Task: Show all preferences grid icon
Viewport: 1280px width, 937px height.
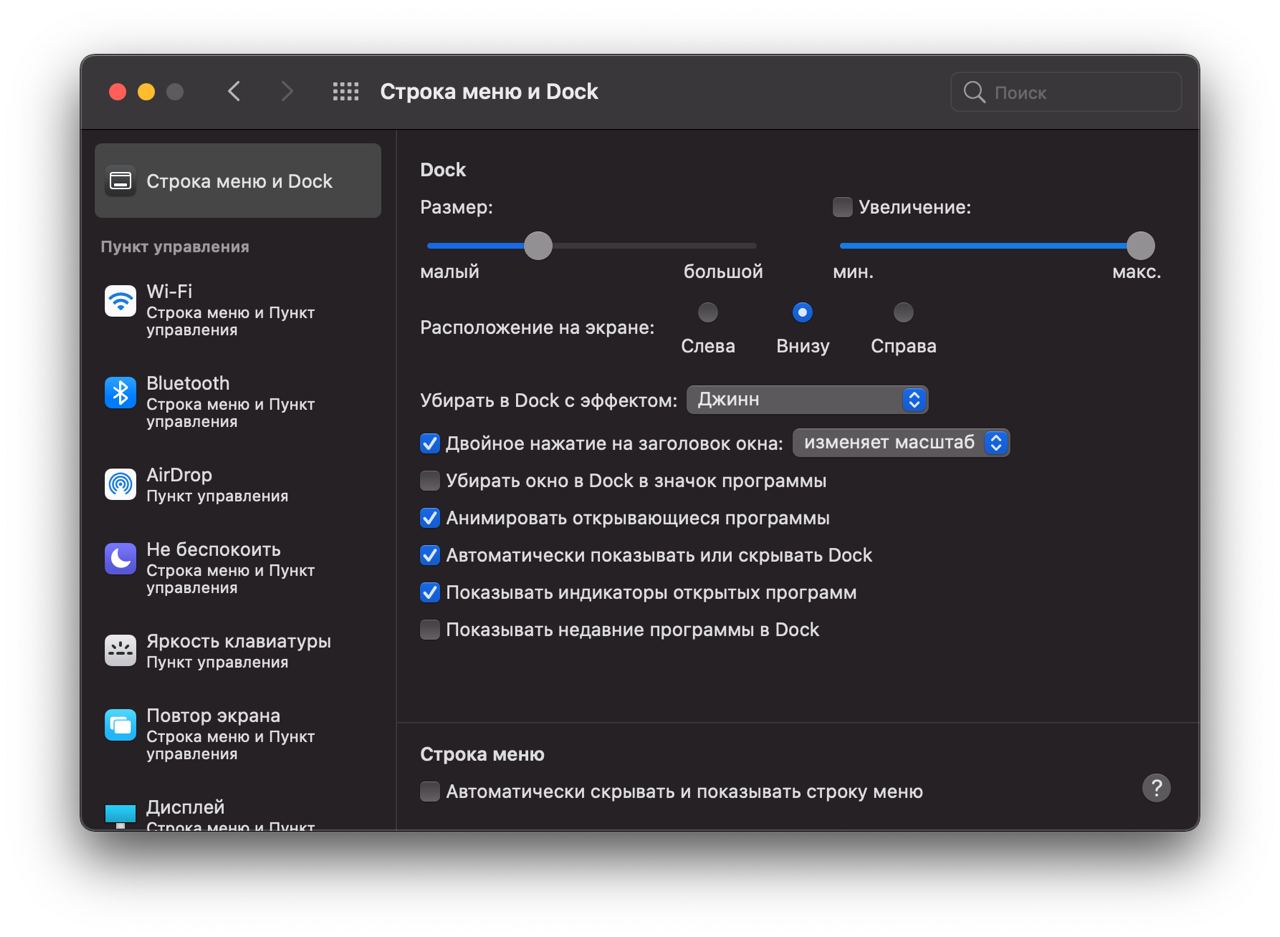Action: click(x=346, y=91)
